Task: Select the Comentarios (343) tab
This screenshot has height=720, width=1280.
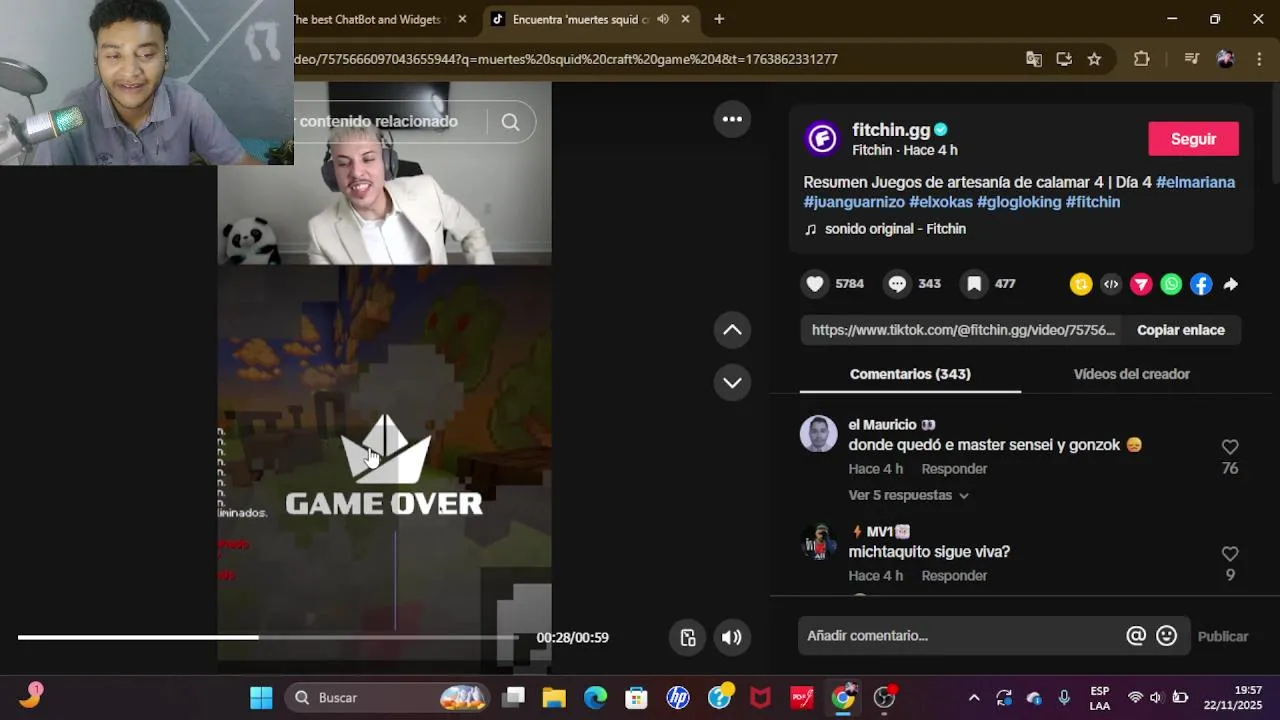Action: point(910,374)
